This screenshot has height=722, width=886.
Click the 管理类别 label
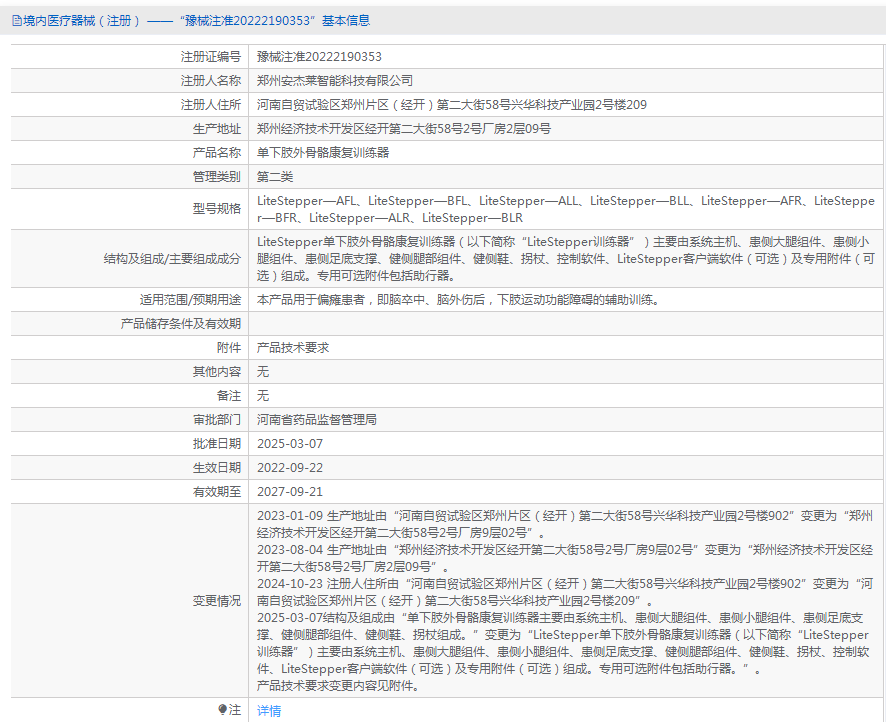click(217, 177)
